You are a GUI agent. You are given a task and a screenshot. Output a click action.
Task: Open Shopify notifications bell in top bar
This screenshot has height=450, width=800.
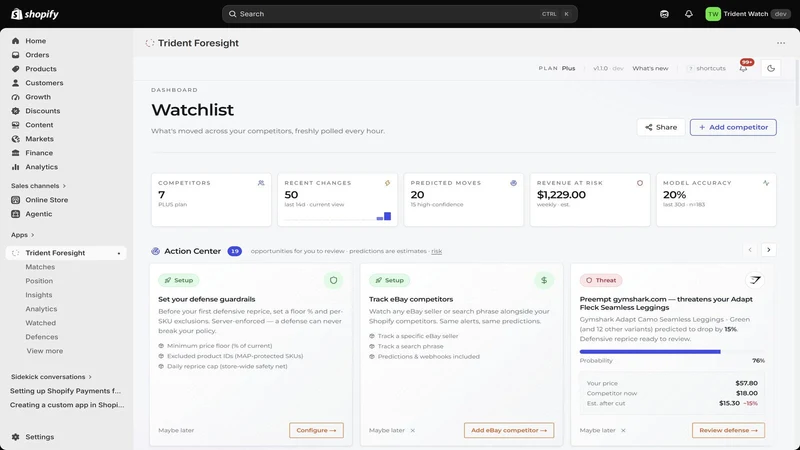(x=688, y=14)
